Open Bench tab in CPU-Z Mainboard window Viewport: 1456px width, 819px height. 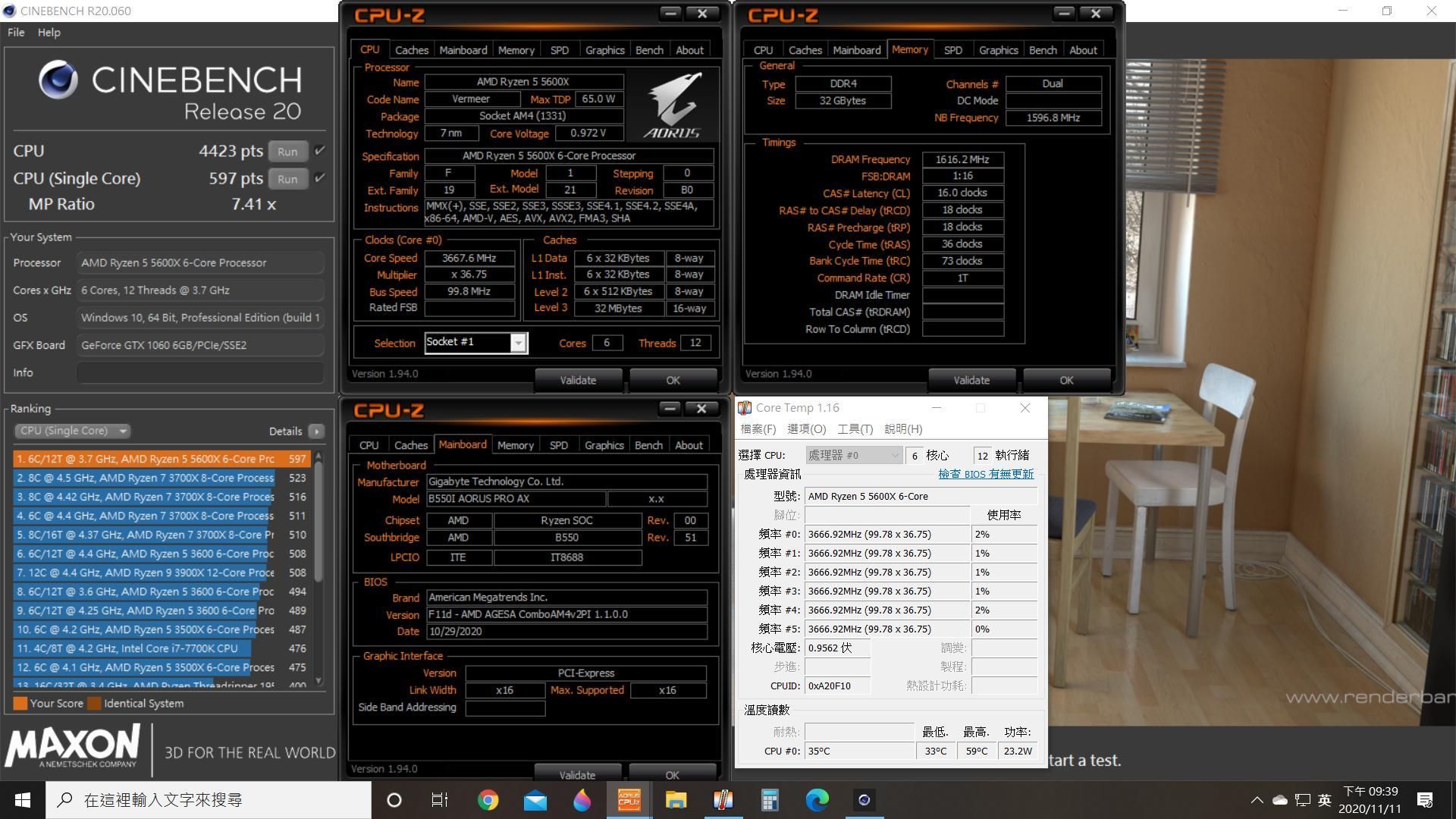(x=648, y=445)
